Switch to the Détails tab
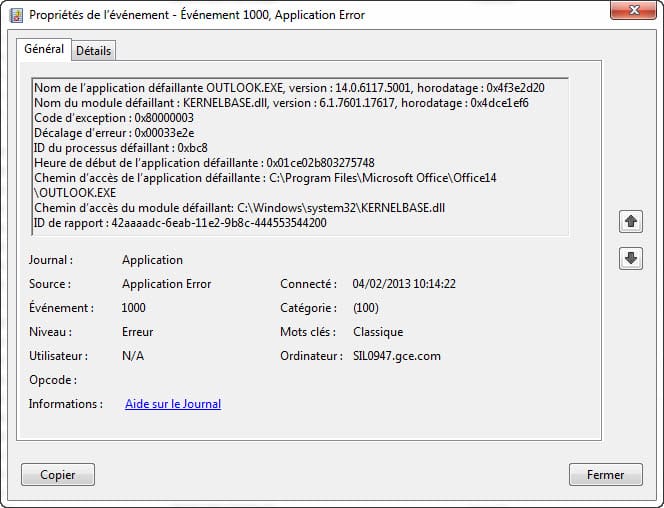This screenshot has height=508, width=664. pos(94,51)
